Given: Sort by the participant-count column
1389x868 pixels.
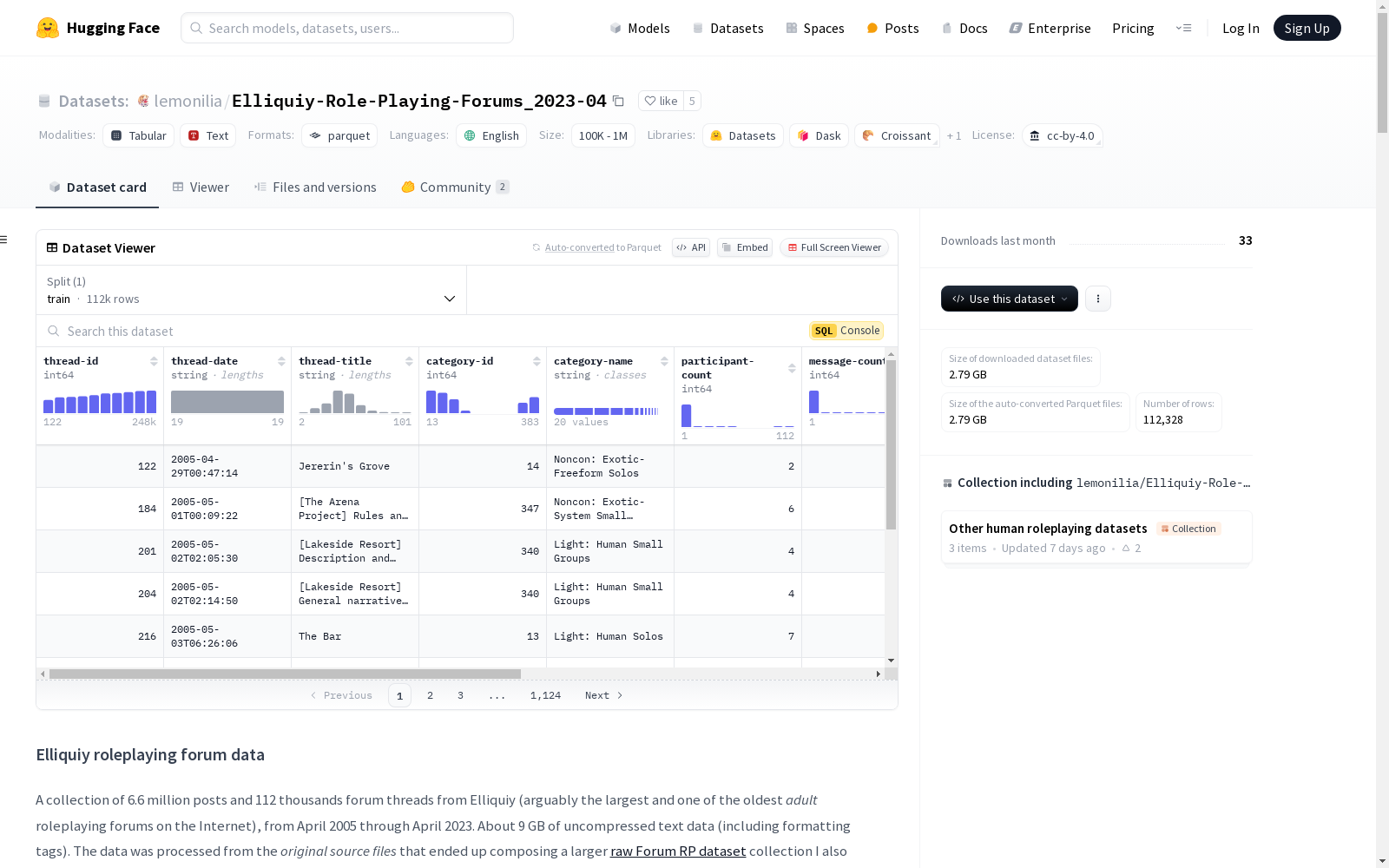Looking at the screenshot, I should click(x=792, y=368).
